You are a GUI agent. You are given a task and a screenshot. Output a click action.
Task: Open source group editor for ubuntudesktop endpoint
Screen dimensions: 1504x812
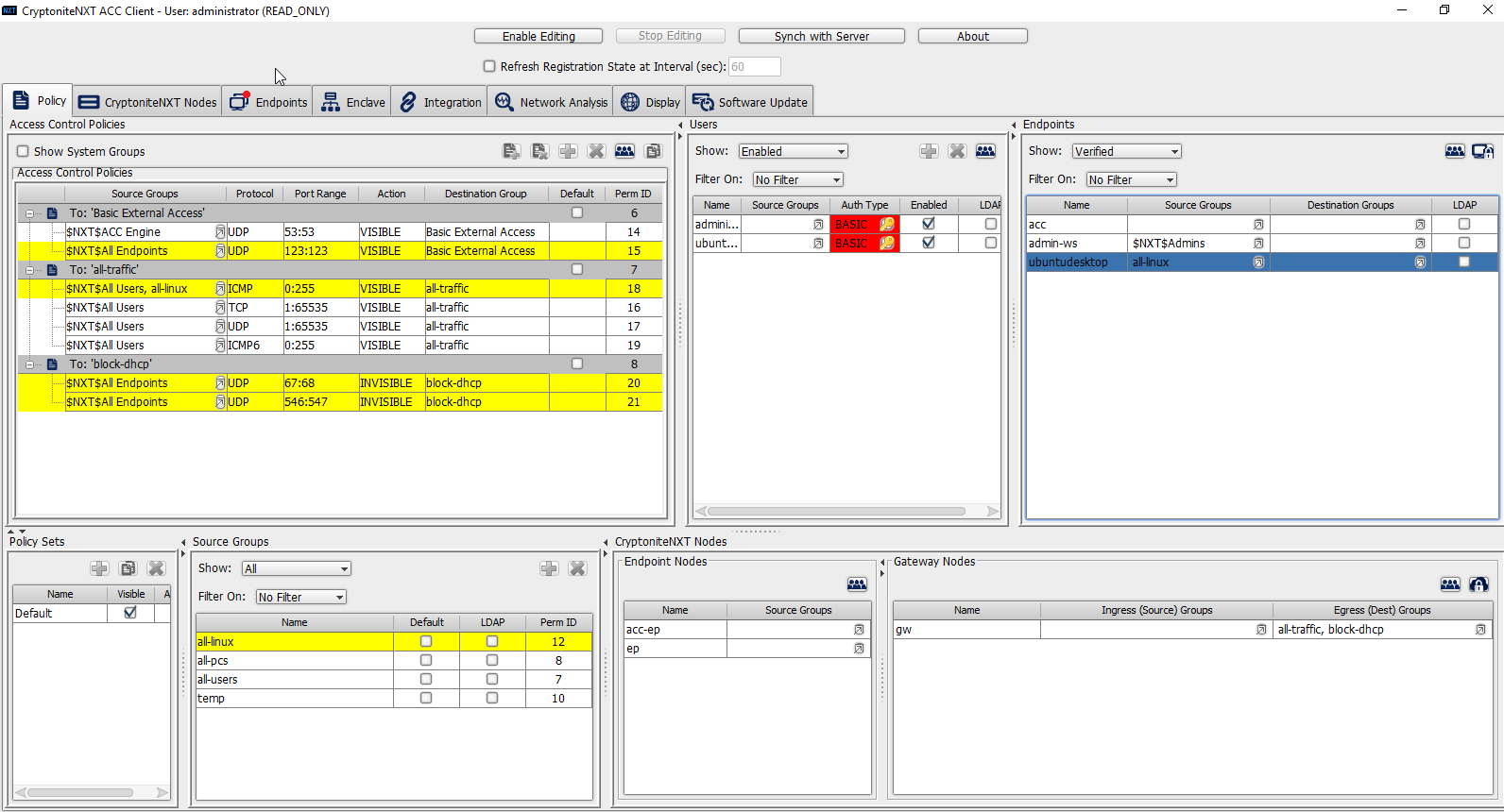pyautogui.click(x=1258, y=262)
